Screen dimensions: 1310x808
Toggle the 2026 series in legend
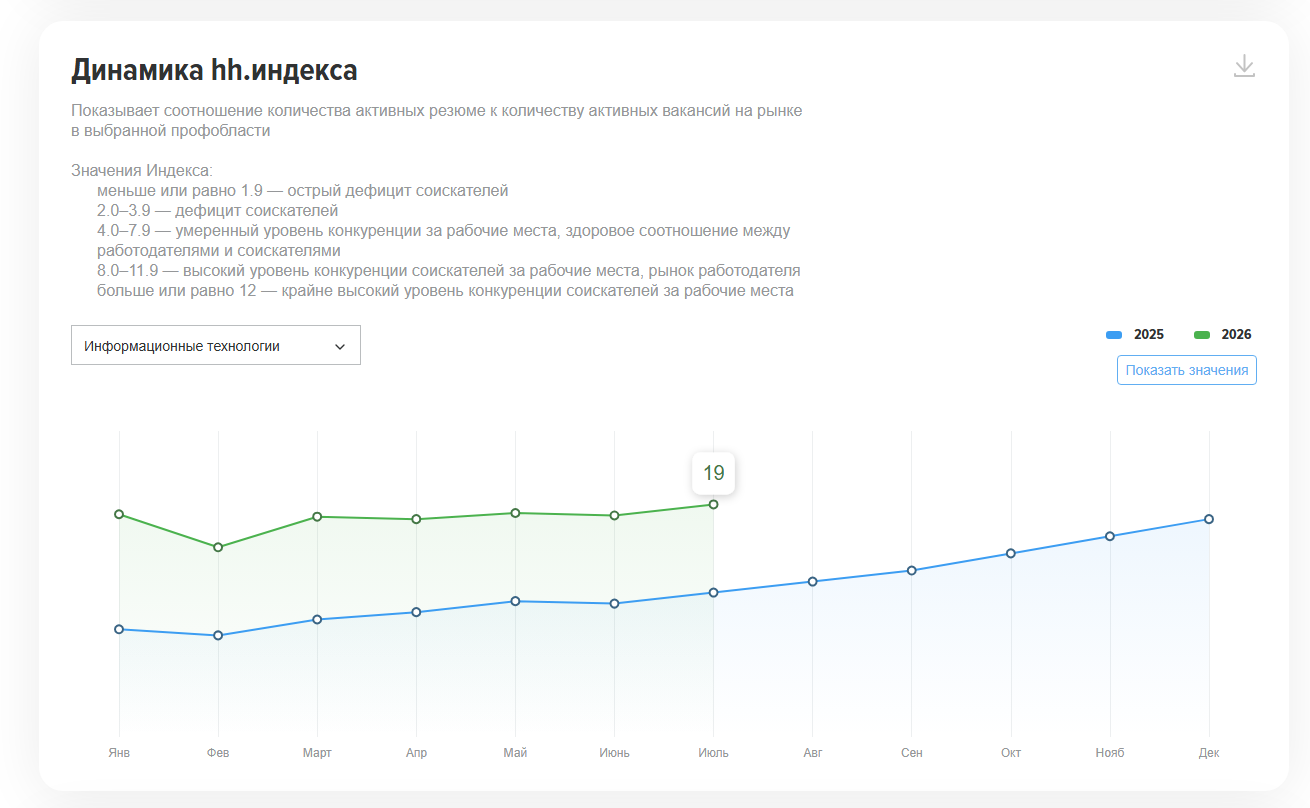pos(1223,335)
